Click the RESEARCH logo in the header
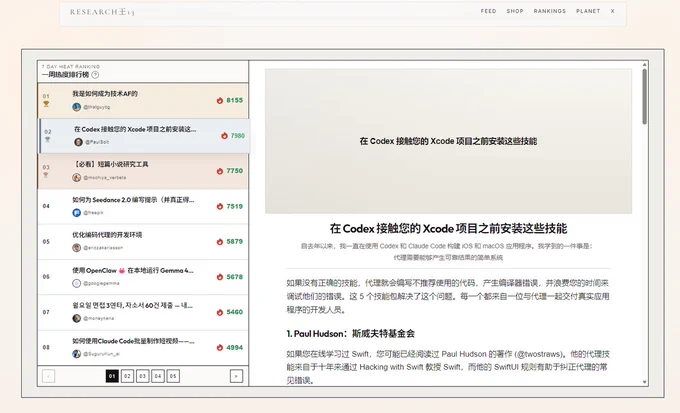This screenshot has width=680, height=413. (102, 12)
